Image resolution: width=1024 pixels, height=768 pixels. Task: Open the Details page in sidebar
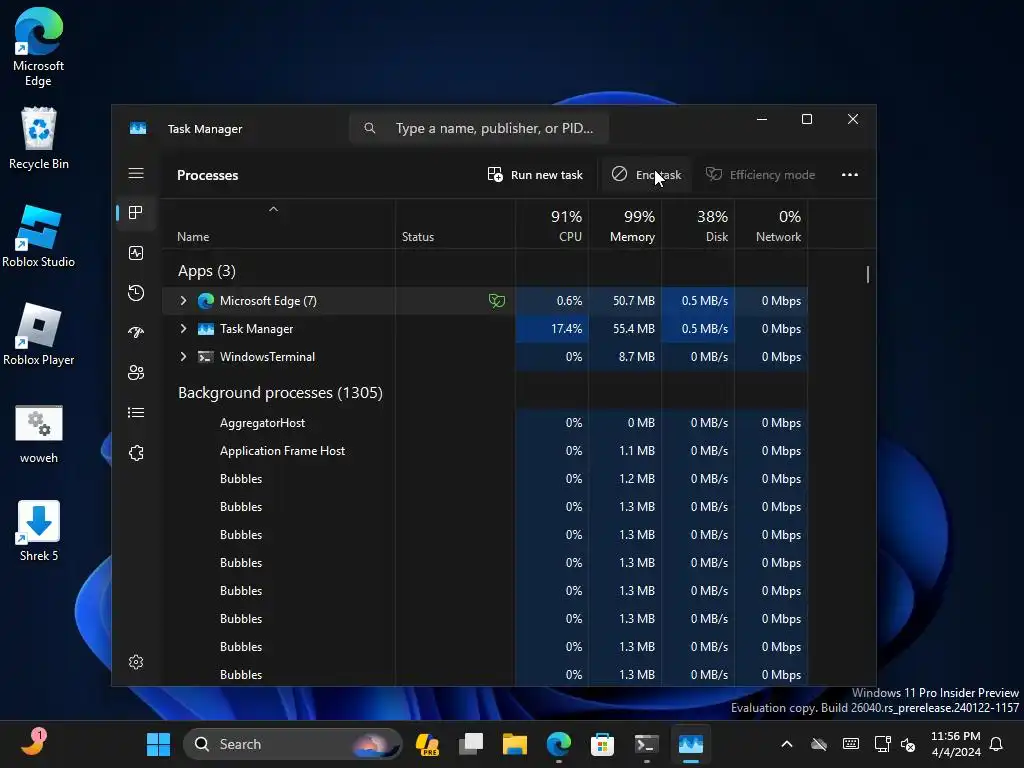click(136, 412)
